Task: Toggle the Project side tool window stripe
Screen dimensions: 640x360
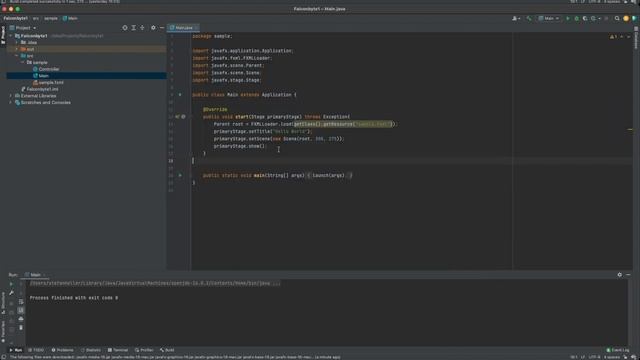Action: point(3,35)
